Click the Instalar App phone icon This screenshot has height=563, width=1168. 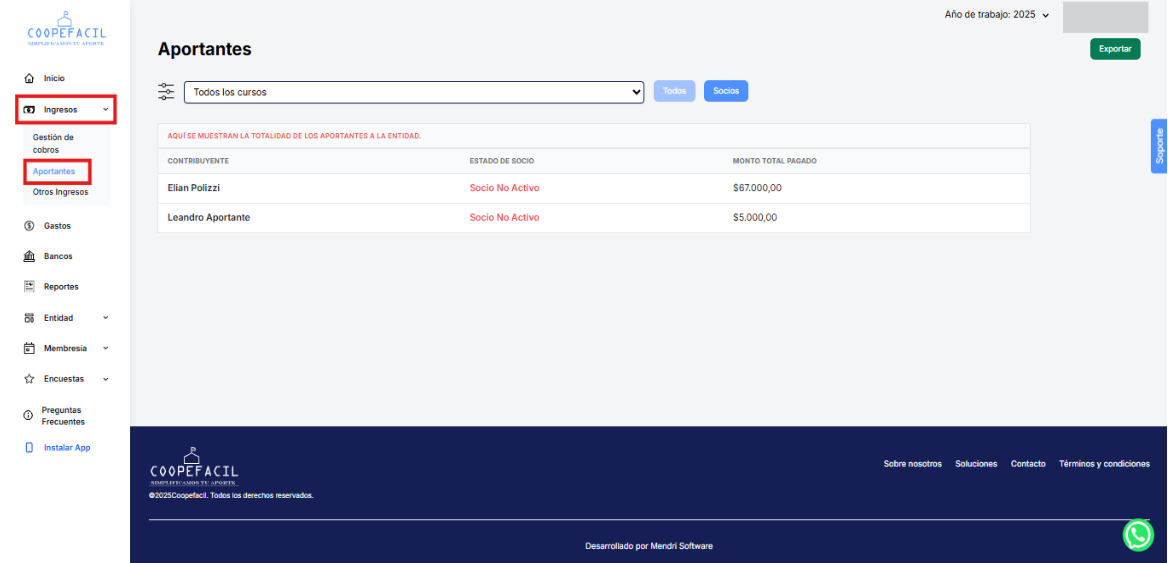pos(29,448)
